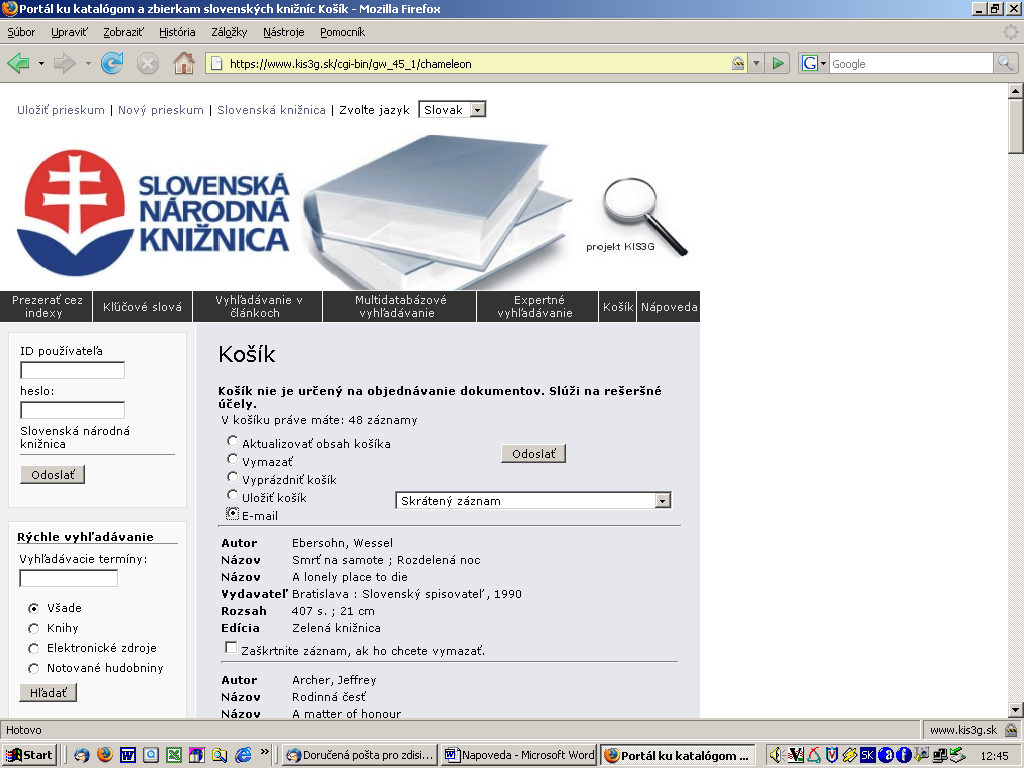This screenshot has width=1024, height=768.
Task: Click the Firefox reload page icon
Action: [112, 64]
